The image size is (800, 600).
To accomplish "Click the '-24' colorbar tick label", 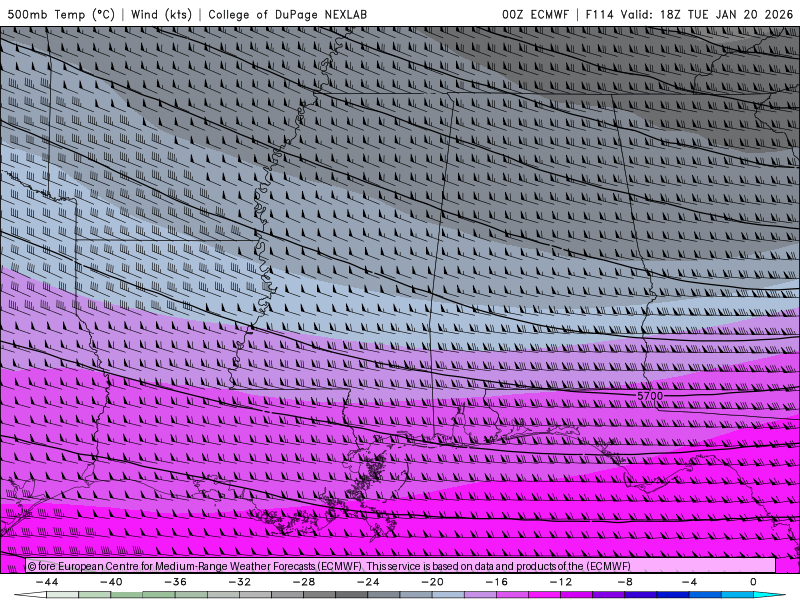I will 368,582.
